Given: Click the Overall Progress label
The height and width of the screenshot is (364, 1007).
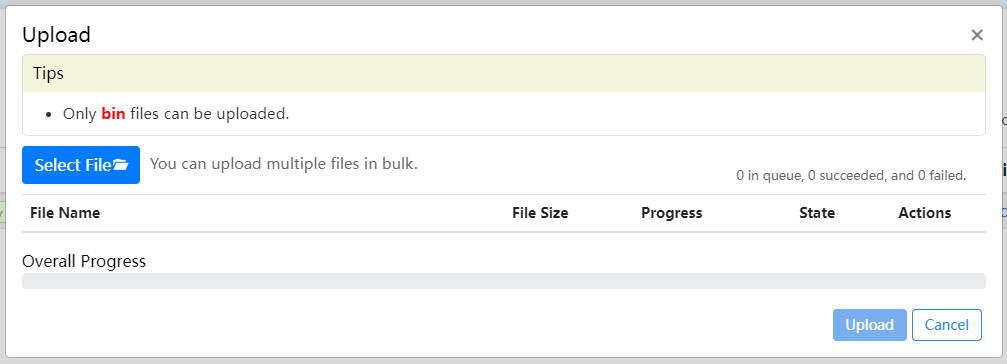Looking at the screenshot, I should click(84, 261).
